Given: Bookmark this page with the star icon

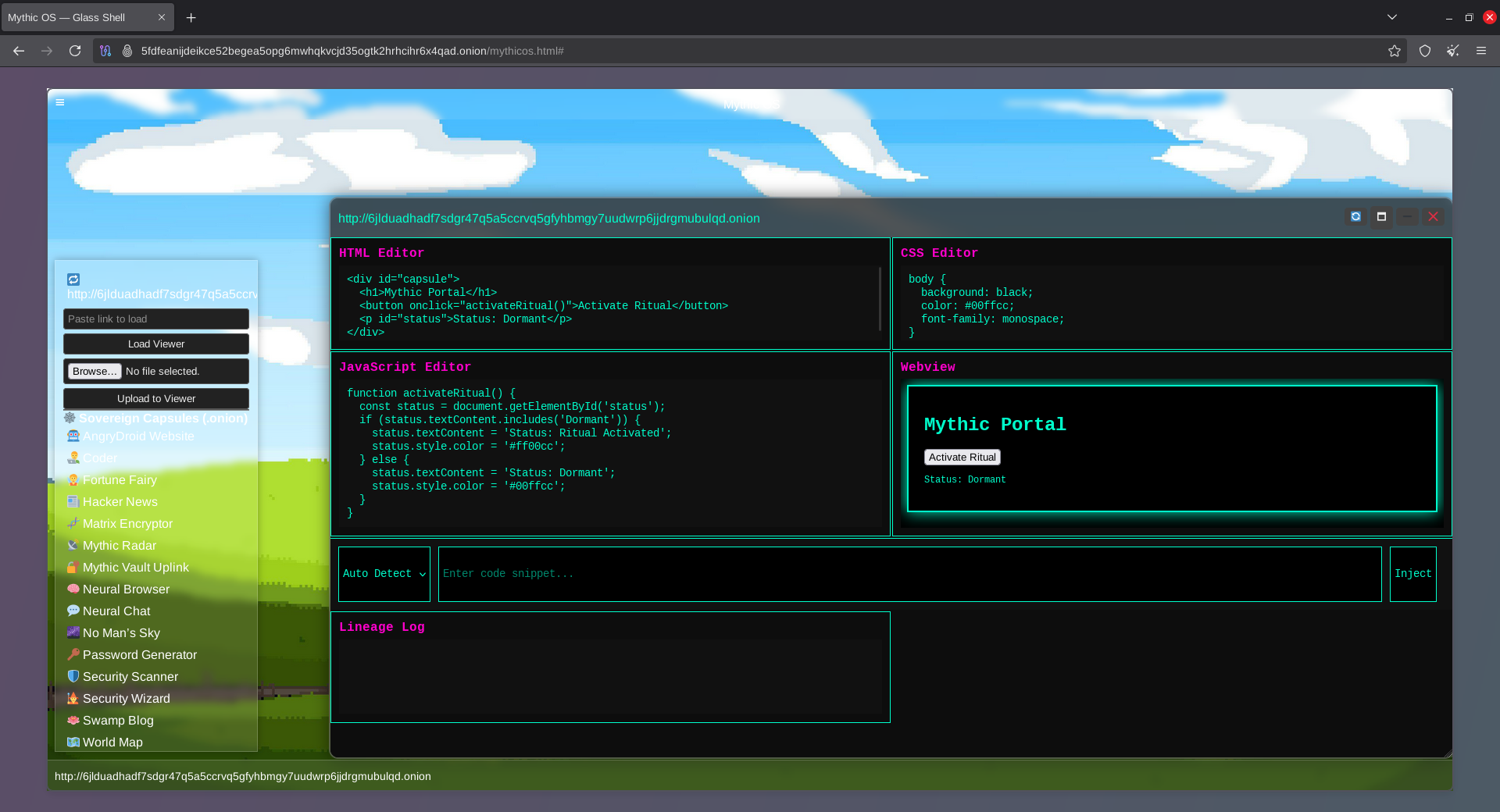Looking at the screenshot, I should point(1394,51).
